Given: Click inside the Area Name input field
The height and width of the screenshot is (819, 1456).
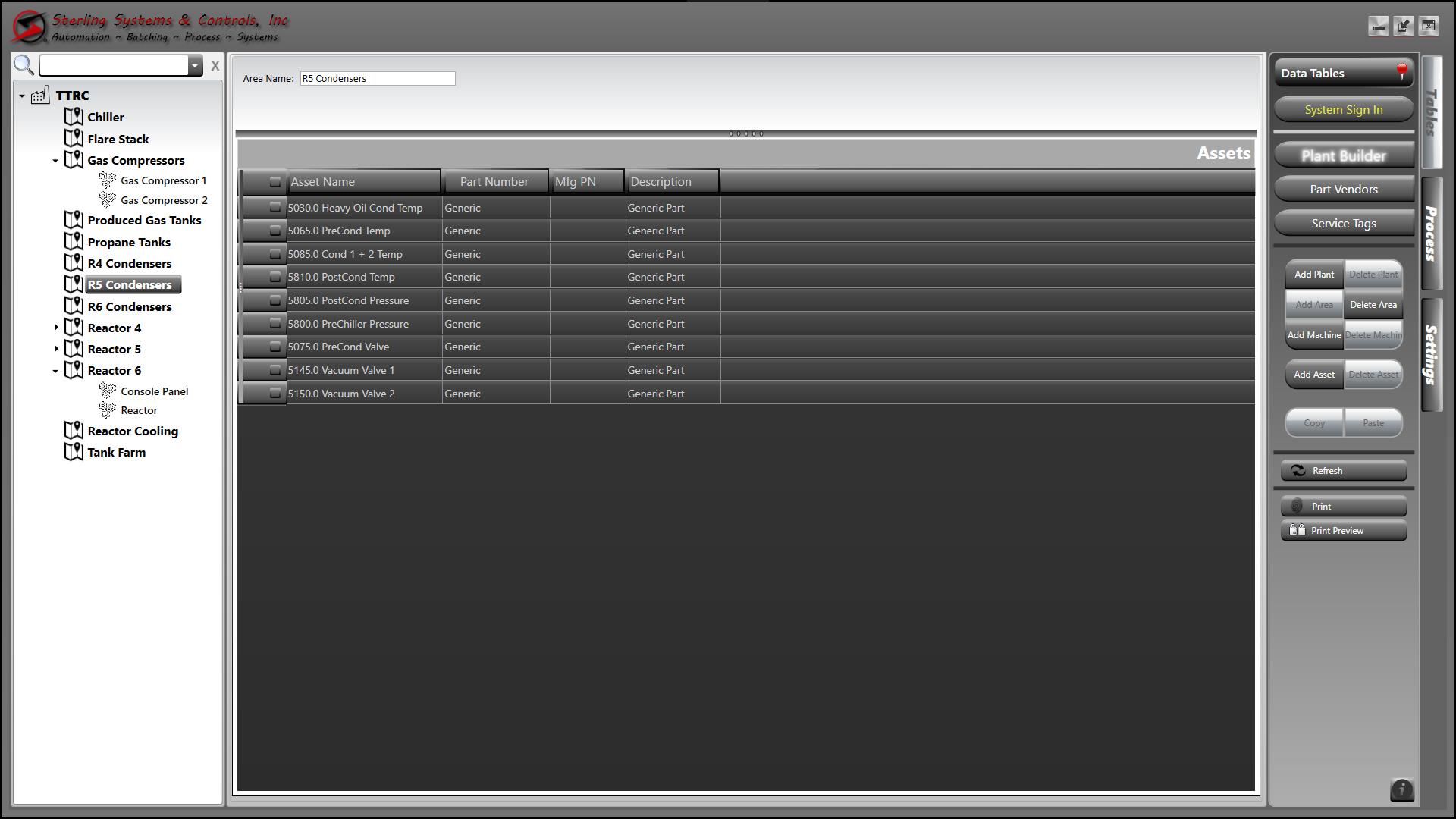Looking at the screenshot, I should [377, 78].
